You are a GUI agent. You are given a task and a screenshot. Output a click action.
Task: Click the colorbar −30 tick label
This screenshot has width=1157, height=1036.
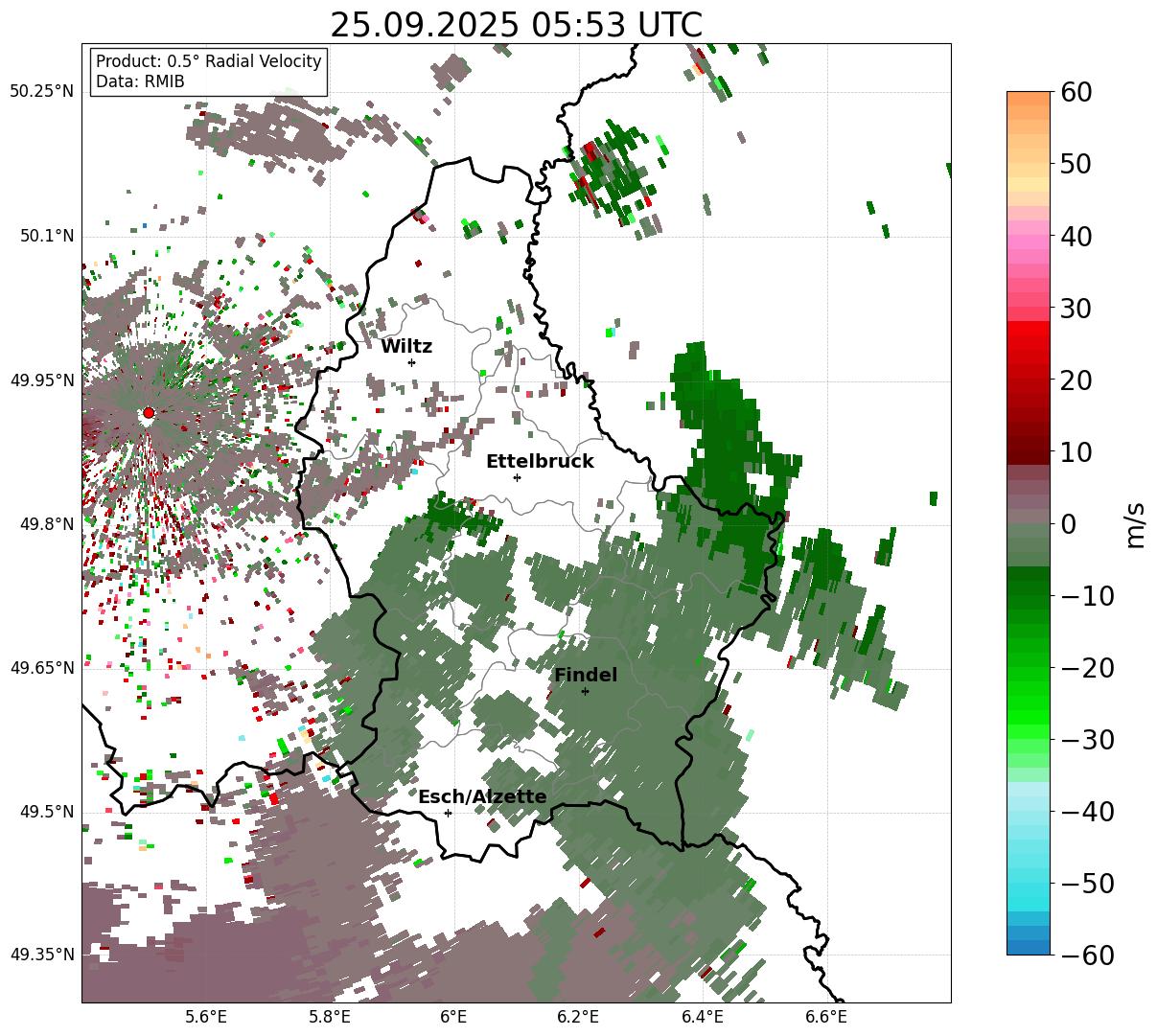pos(1086,740)
